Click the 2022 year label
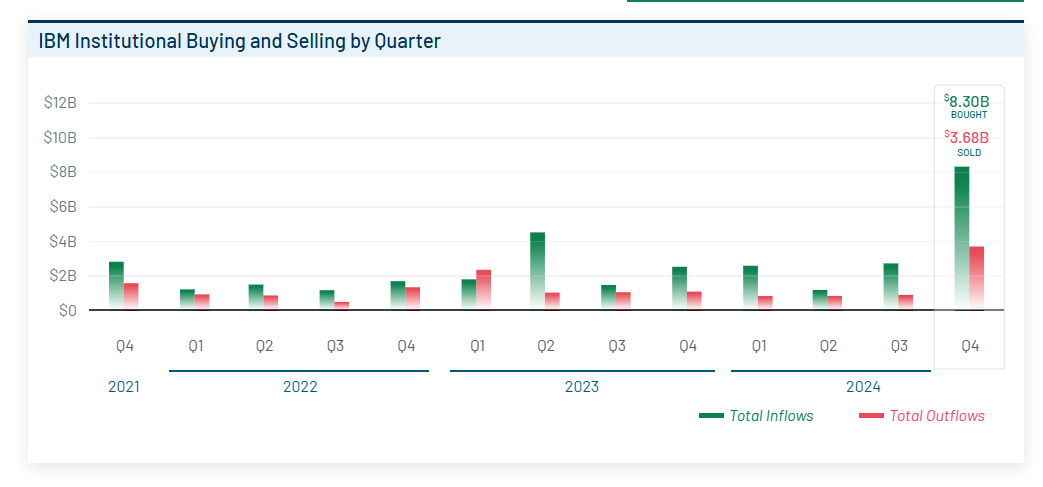 [x=300, y=387]
